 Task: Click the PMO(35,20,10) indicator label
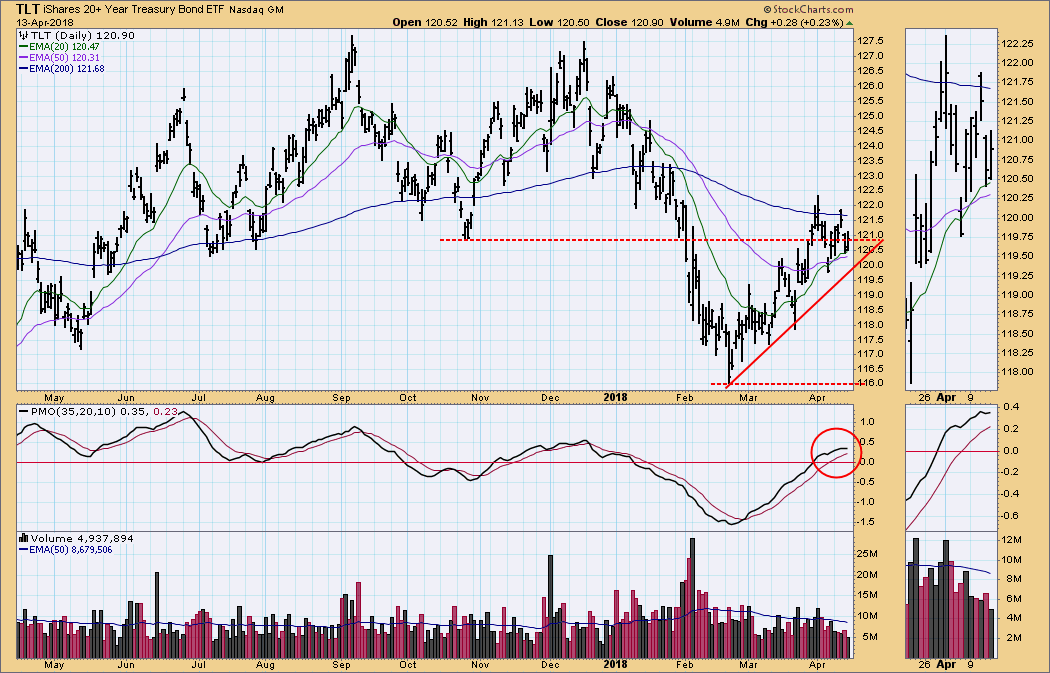click(x=73, y=411)
